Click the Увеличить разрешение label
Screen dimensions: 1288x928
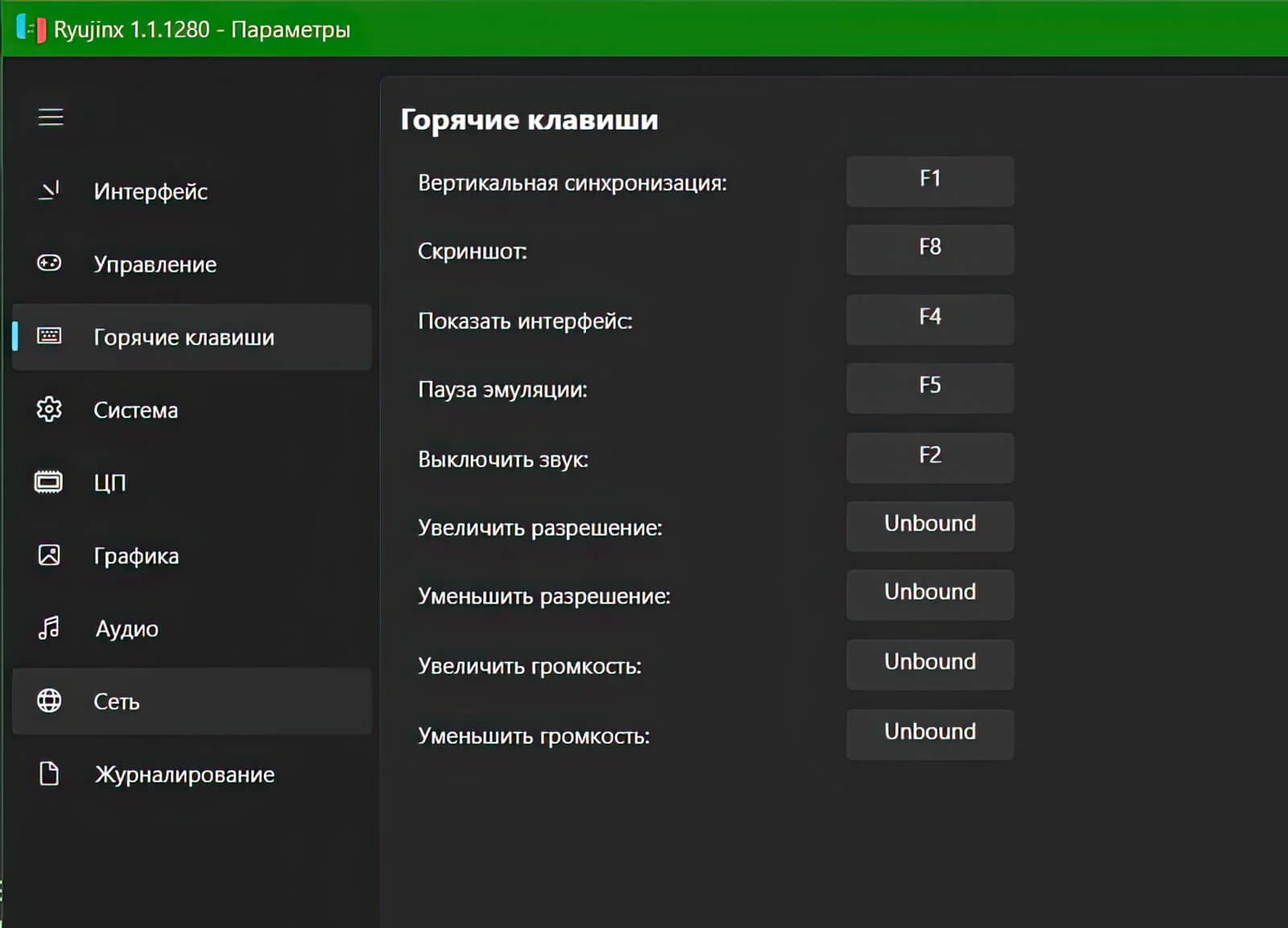(540, 528)
